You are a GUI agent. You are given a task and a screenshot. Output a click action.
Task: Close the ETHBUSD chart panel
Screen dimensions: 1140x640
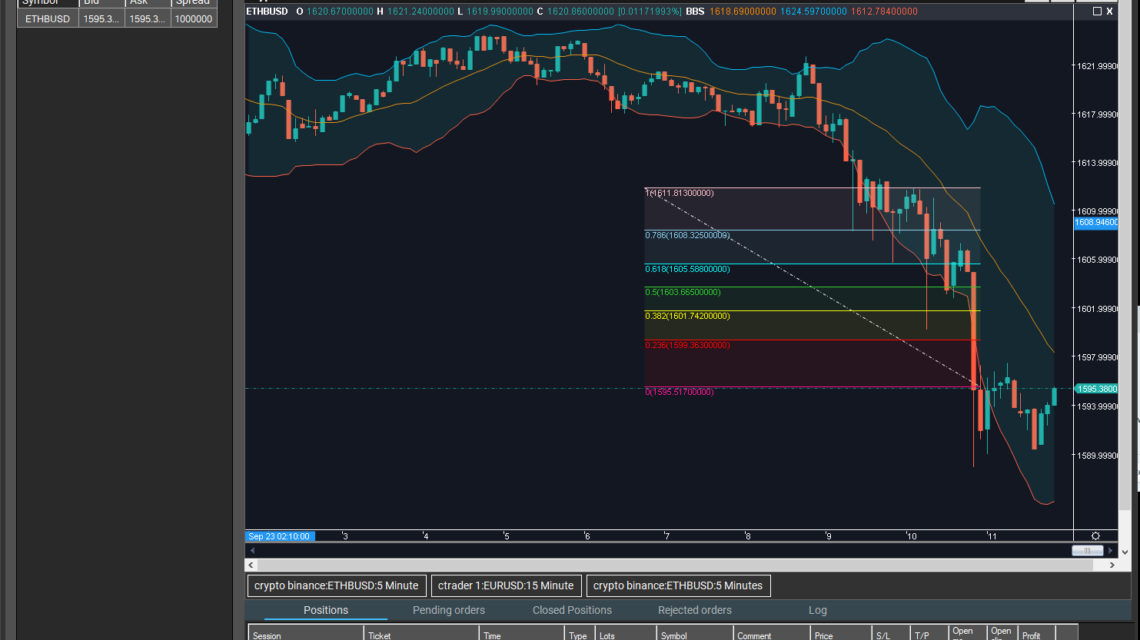pos(1110,11)
